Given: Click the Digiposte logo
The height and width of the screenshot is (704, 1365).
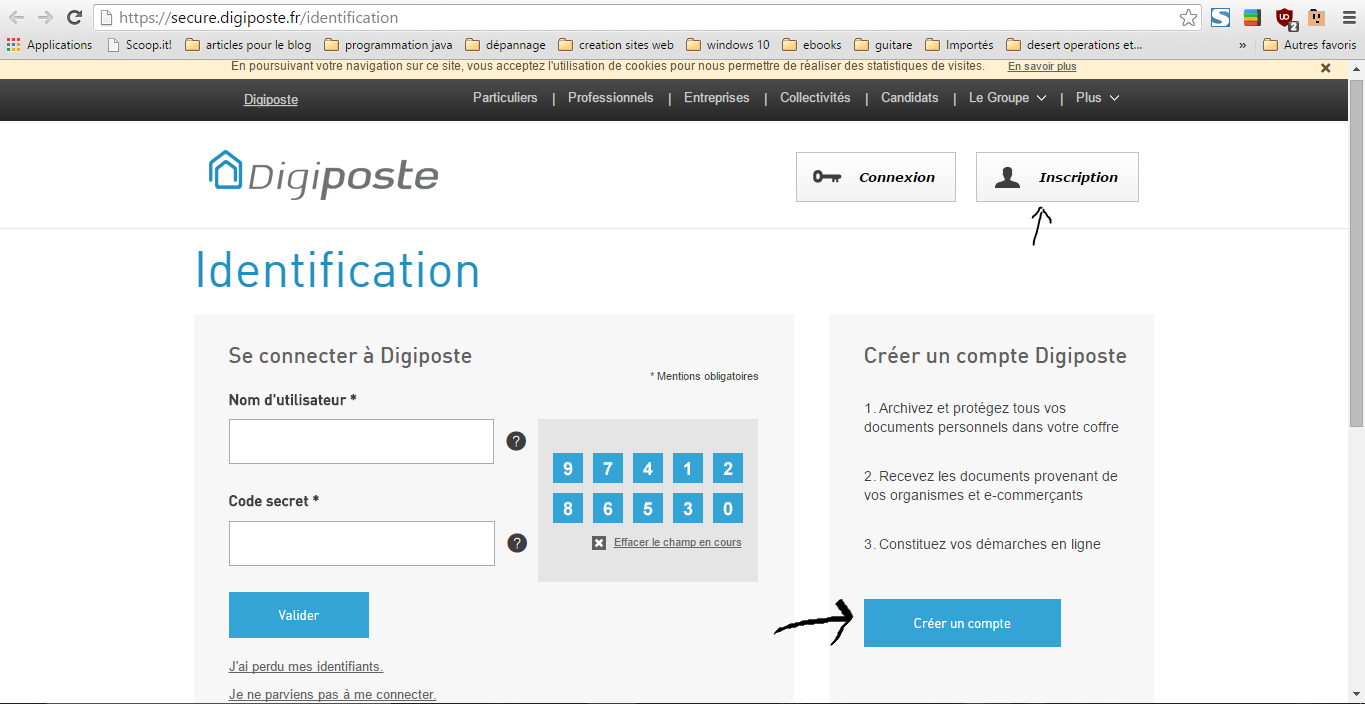Looking at the screenshot, I should pos(323,175).
